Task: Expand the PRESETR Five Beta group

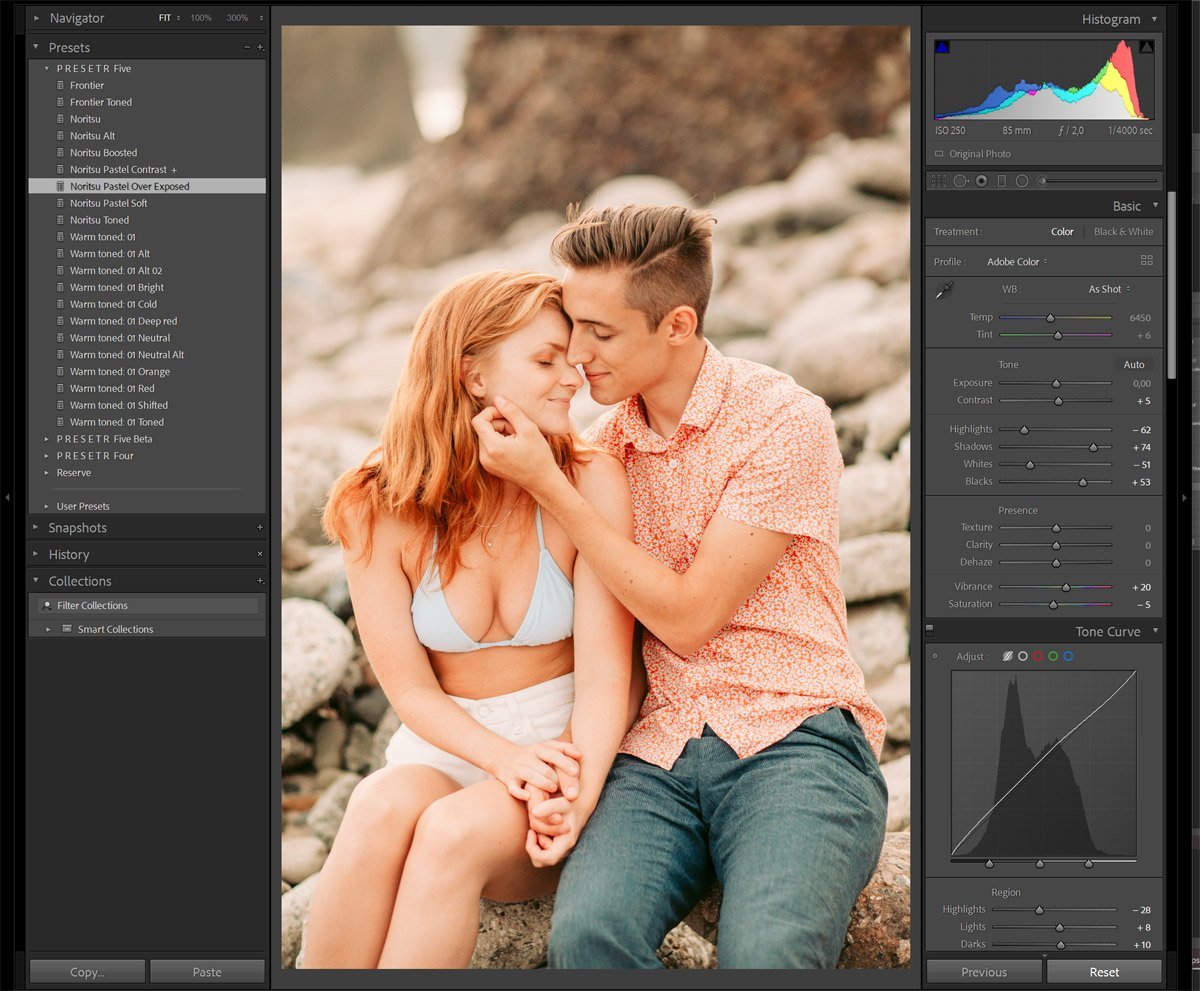Action: coord(46,439)
